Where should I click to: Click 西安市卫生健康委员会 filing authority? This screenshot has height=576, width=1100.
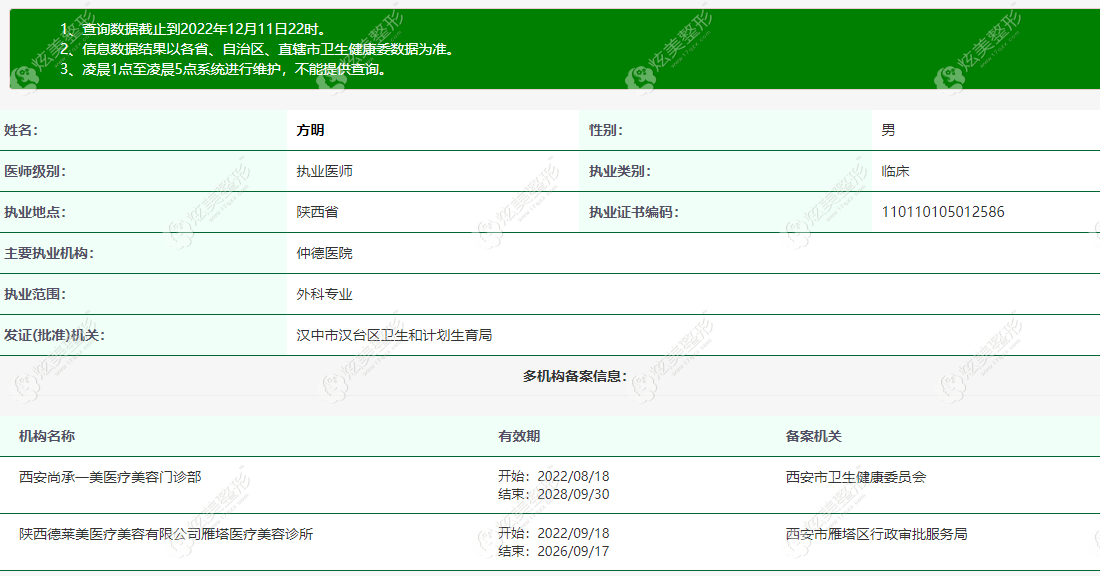point(856,477)
